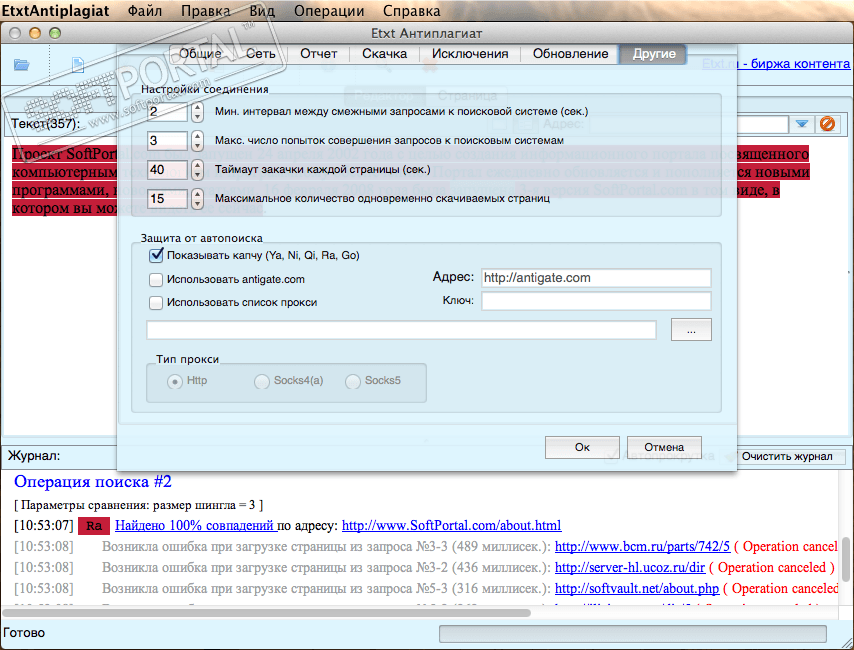The height and width of the screenshot is (650, 854).
Task: Open server-hl.ucoz.ru/dir link
Action: pyautogui.click(x=630, y=568)
